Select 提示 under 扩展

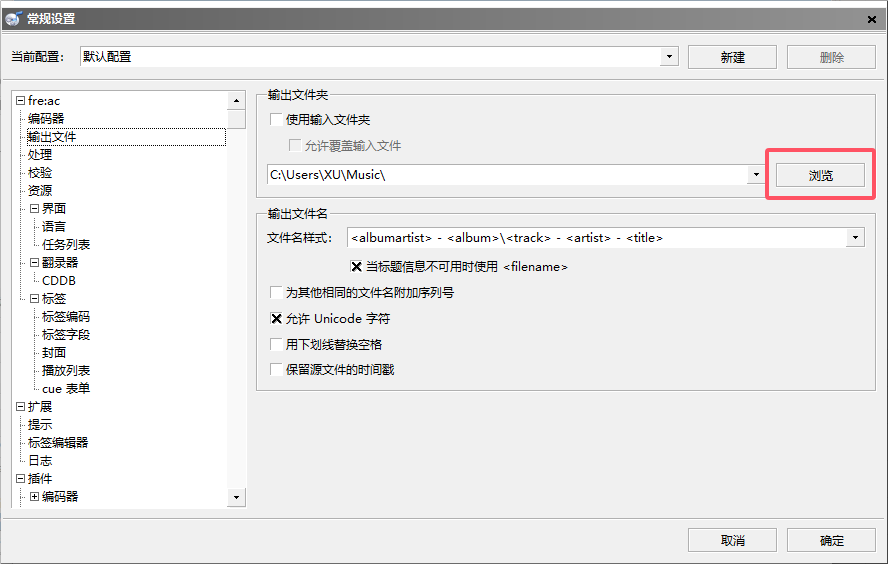pos(40,424)
